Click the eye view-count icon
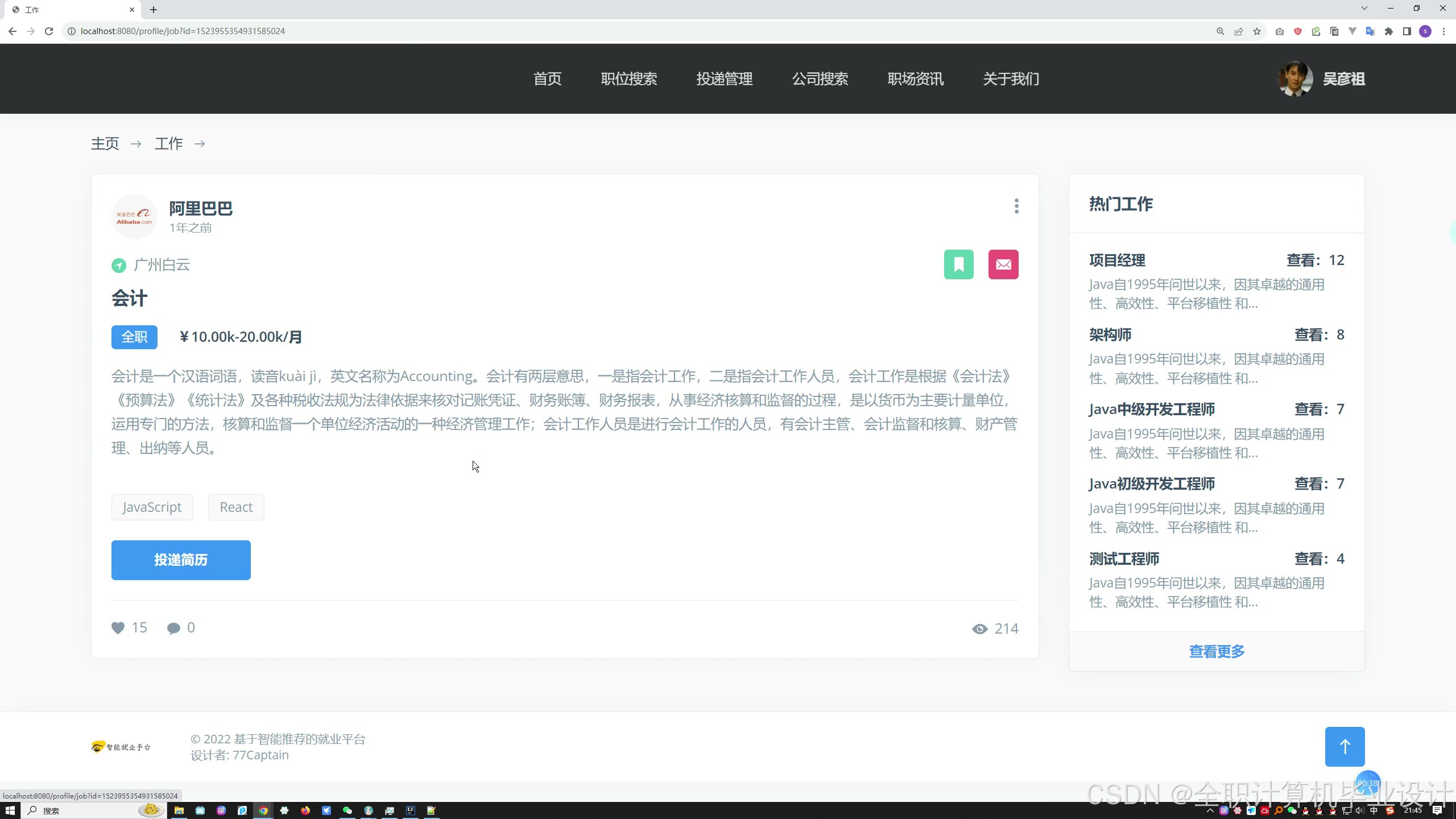The width and height of the screenshot is (1456, 819). (979, 628)
